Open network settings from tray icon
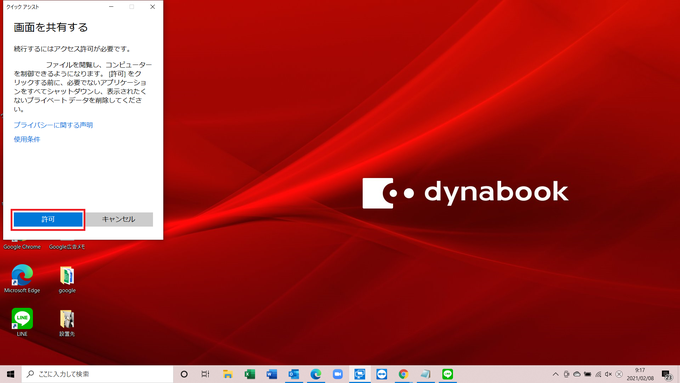This screenshot has width=680, height=383. [598, 374]
